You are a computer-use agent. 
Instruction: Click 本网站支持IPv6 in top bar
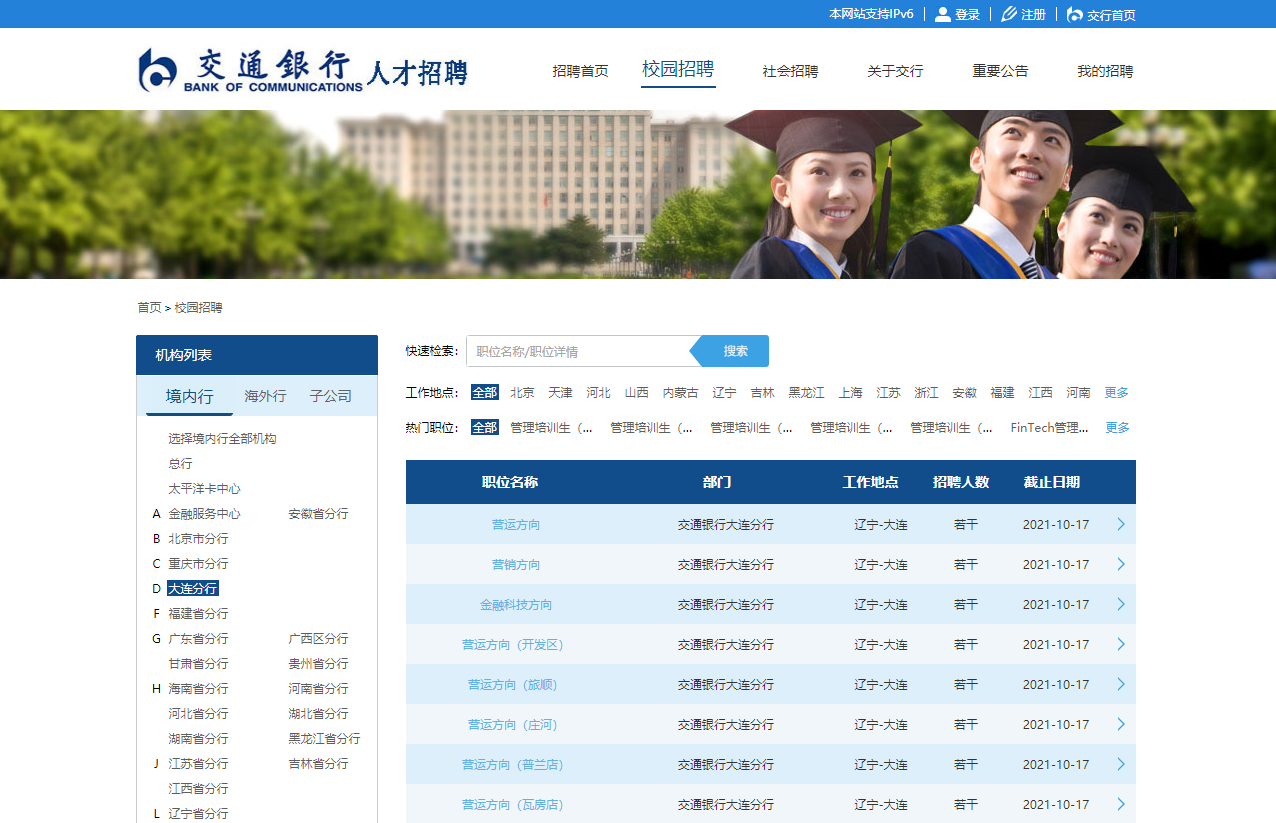[871, 14]
